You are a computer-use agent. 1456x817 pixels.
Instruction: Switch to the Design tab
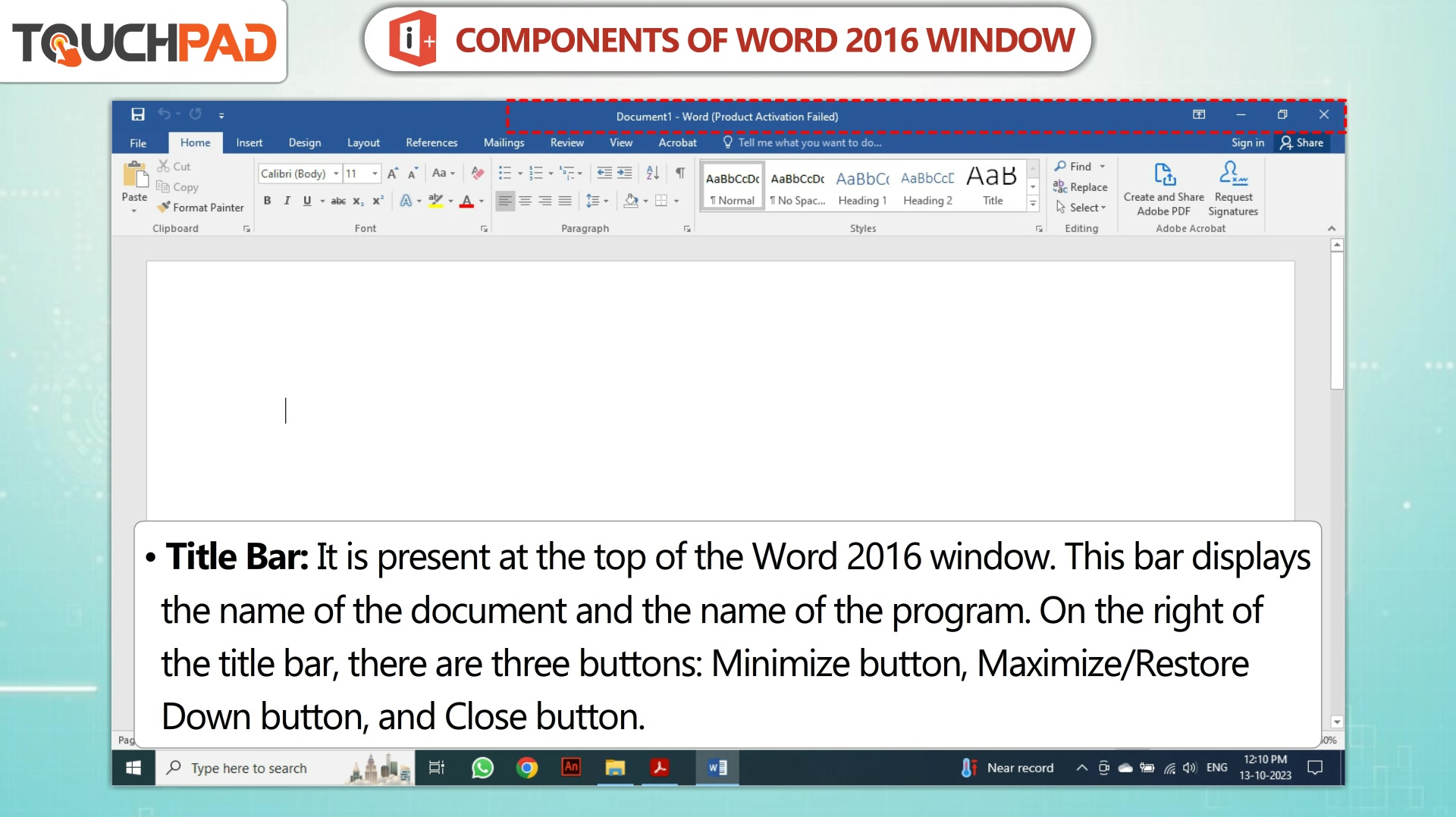pyautogui.click(x=305, y=142)
